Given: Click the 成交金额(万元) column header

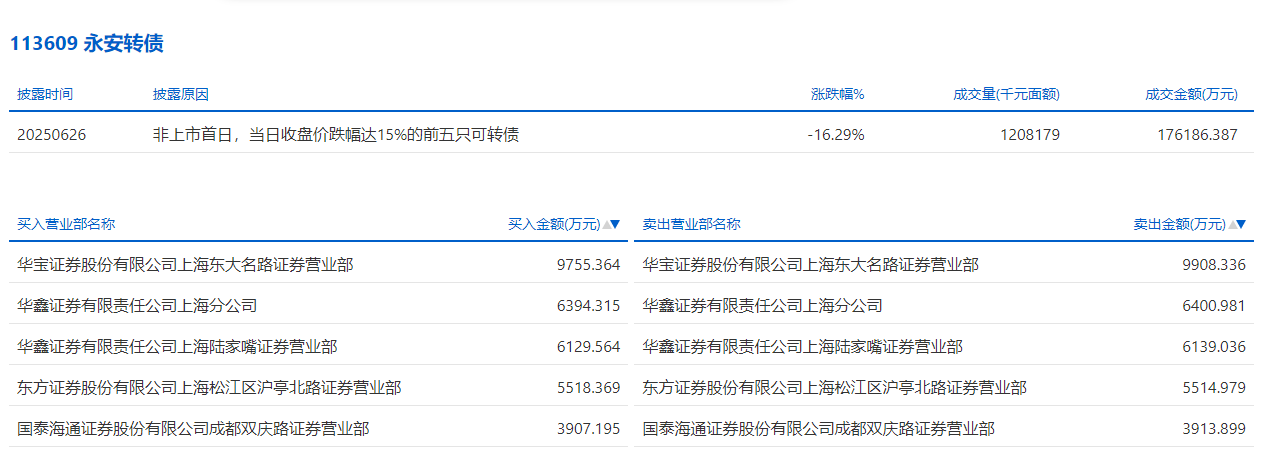Looking at the screenshot, I should coord(1192,94).
